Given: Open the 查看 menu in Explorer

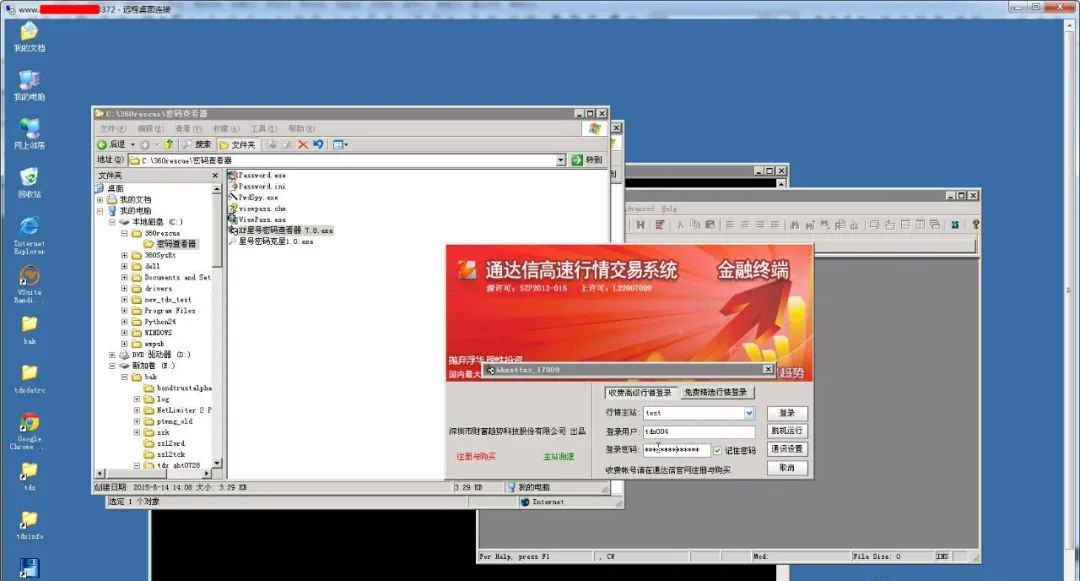Looking at the screenshot, I should [x=187, y=129].
